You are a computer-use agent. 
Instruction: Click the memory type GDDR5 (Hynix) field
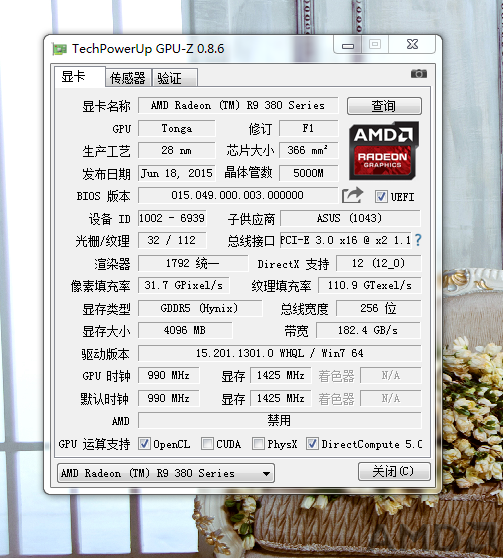[200, 308]
